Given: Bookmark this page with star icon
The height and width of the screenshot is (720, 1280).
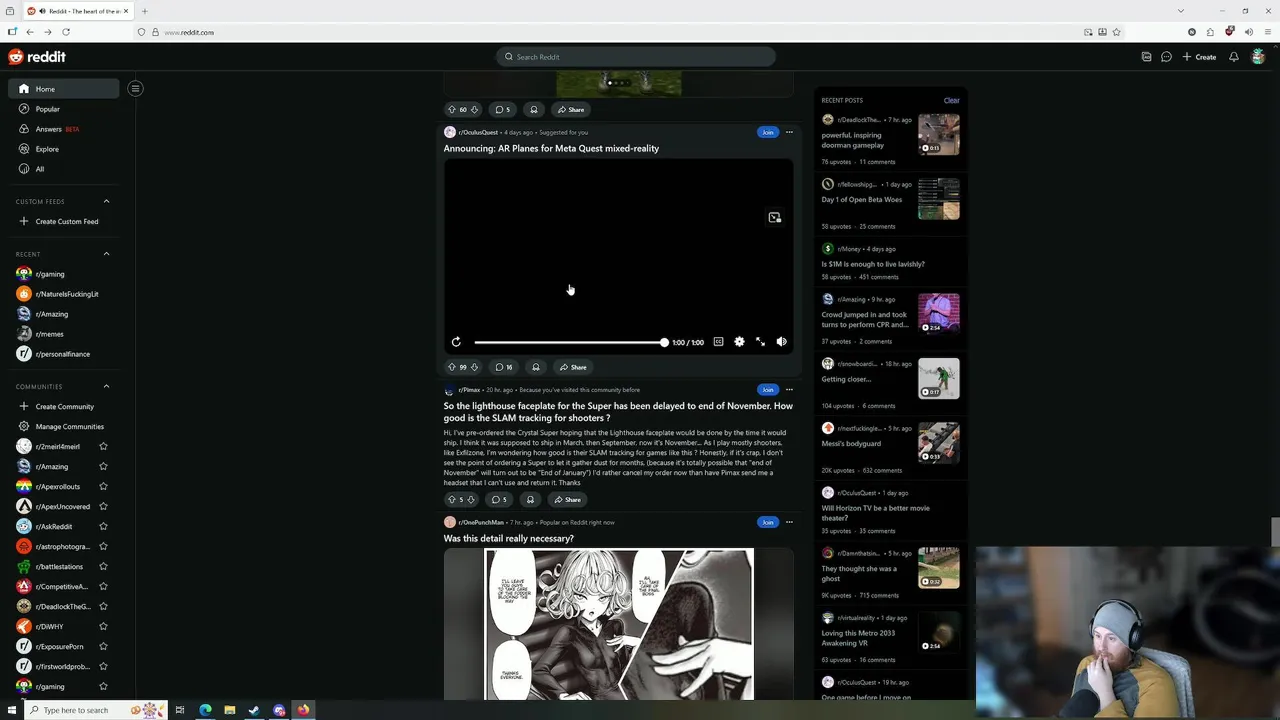Looking at the screenshot, I should (1117, 32).
